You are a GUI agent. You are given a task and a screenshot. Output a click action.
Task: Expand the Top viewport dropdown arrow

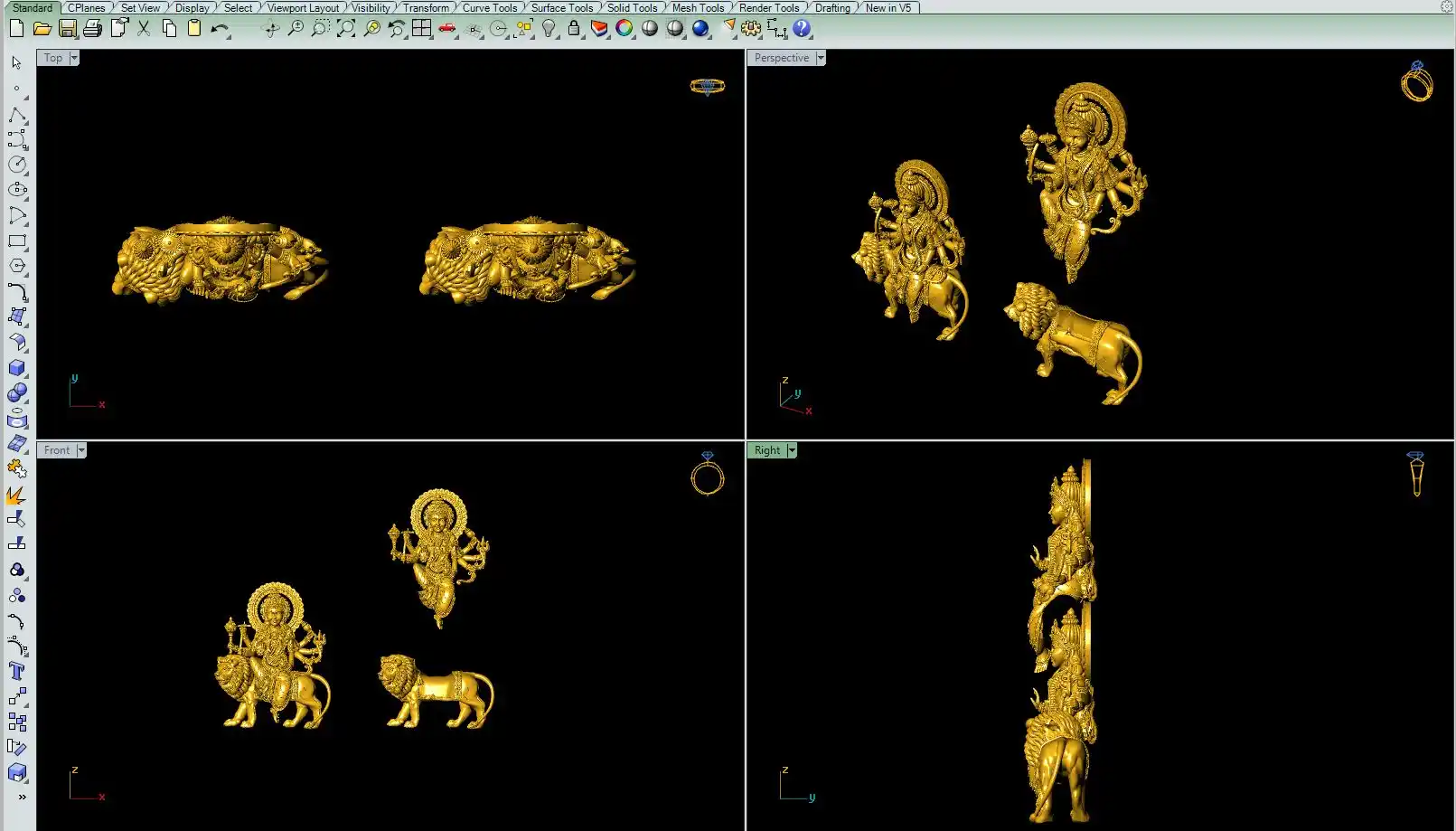[74, 58]
